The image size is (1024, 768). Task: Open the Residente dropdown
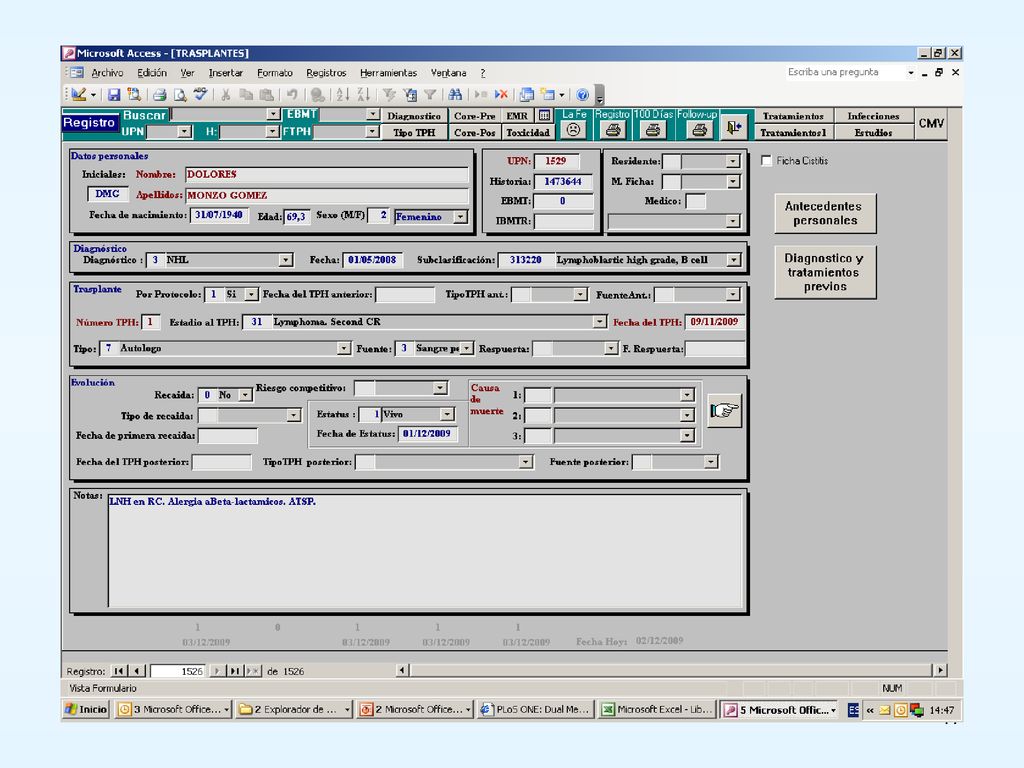733,161
